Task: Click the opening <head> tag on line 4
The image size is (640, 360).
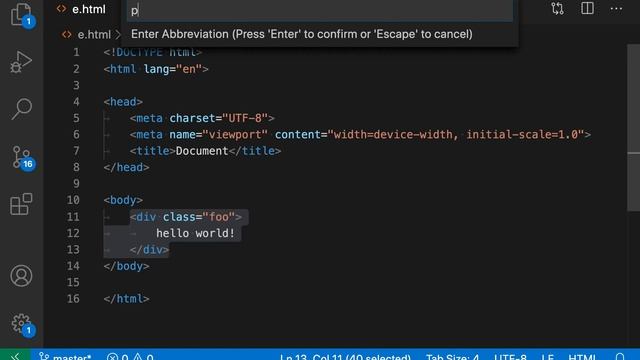Action: [123, 102]
